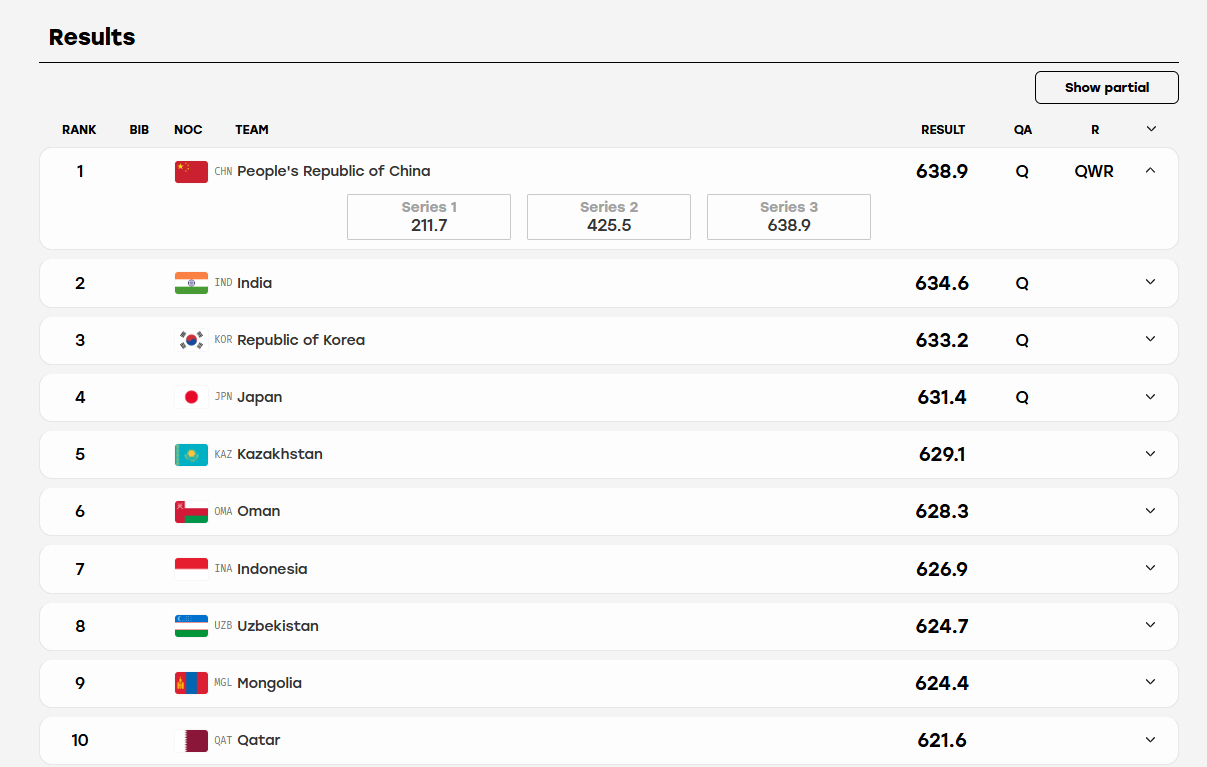The height and width of the screenshot is (767, 1207).
Task: Expand the Oman result row
Action: click(1150, 511)
